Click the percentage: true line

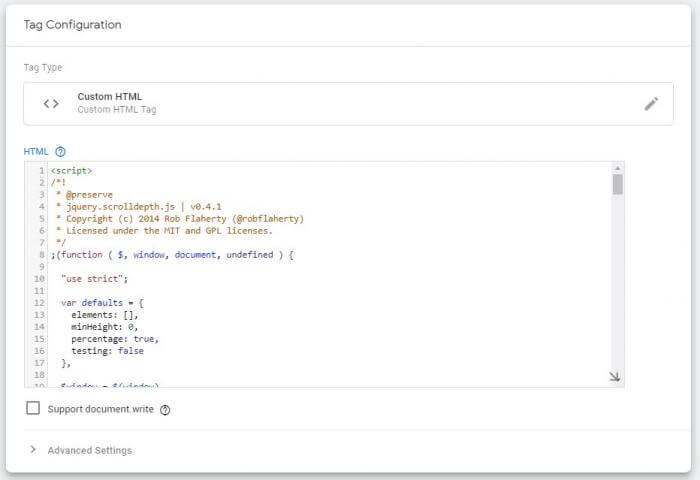point(115,339)
